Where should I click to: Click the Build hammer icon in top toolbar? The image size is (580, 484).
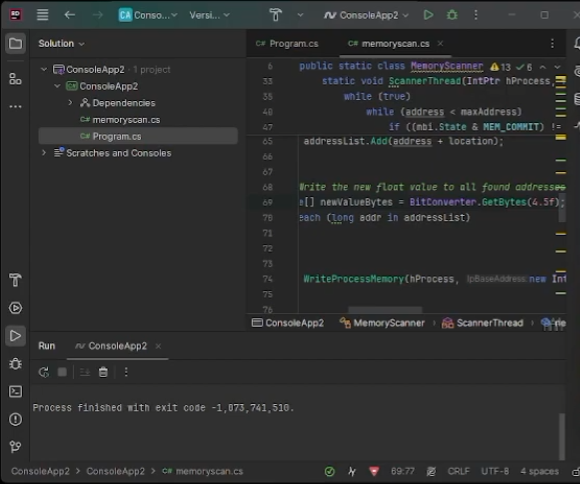(x=275, y=15)
